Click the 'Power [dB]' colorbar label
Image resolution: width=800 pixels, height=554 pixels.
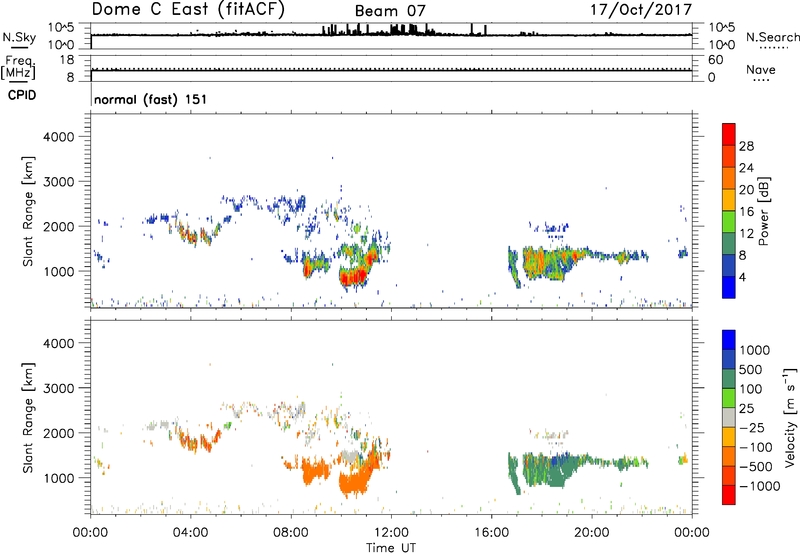pyautogui.click(x=764, y=211)
